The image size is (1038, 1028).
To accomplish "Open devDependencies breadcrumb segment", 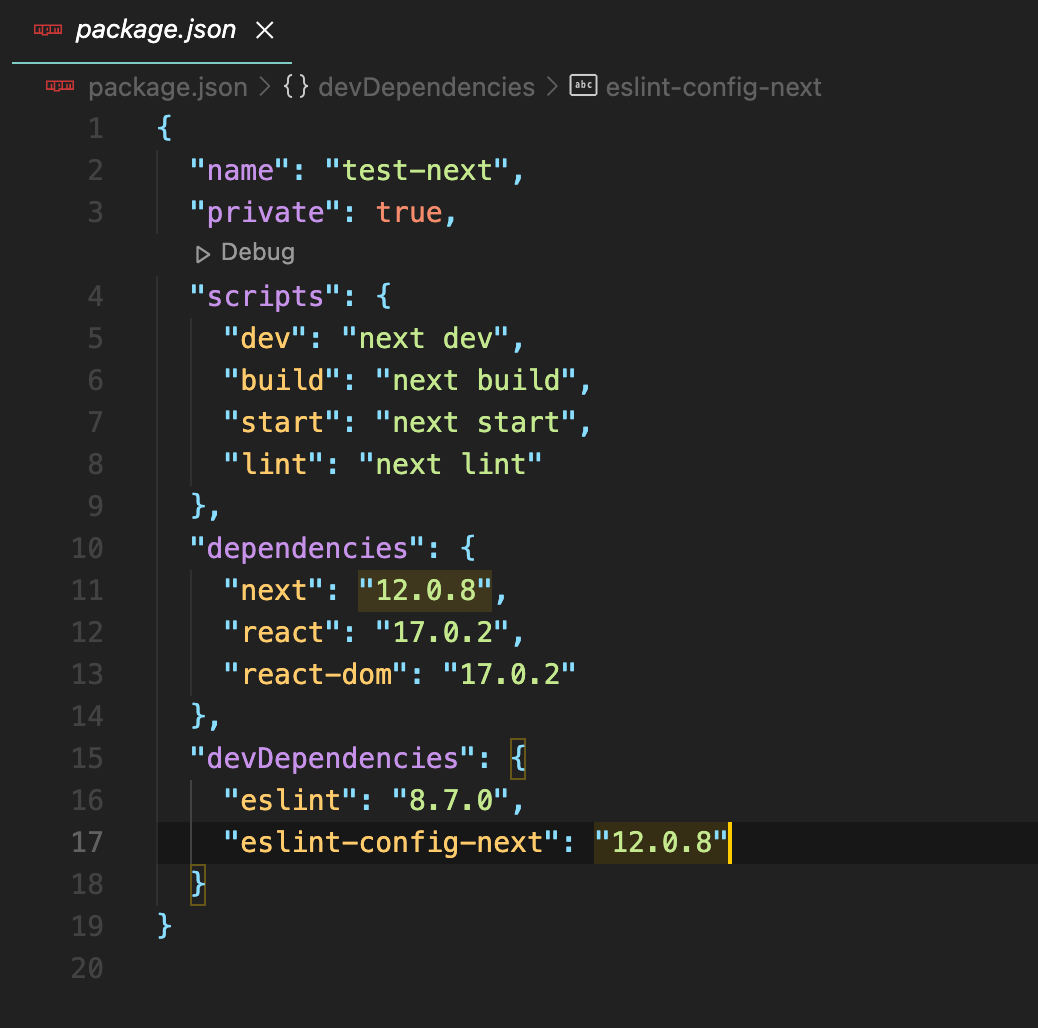I will [426, 87].
